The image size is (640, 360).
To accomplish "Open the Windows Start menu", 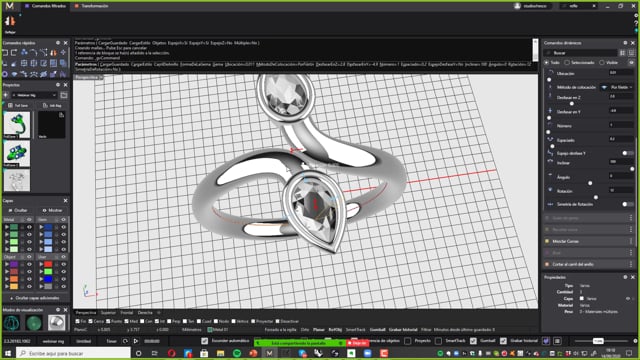I will coord(7,353).
